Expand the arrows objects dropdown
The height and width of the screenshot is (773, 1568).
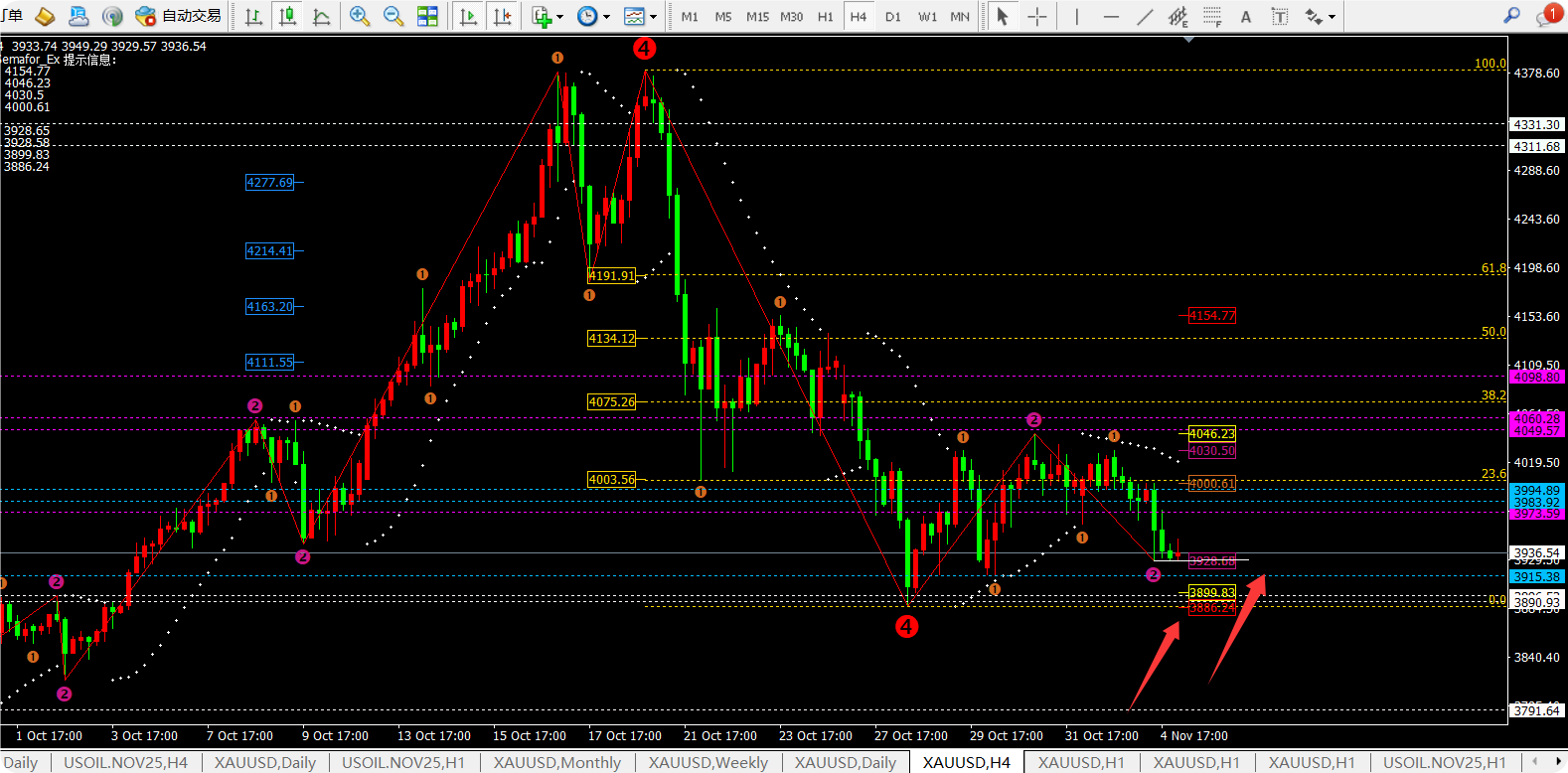point(1333,17)
